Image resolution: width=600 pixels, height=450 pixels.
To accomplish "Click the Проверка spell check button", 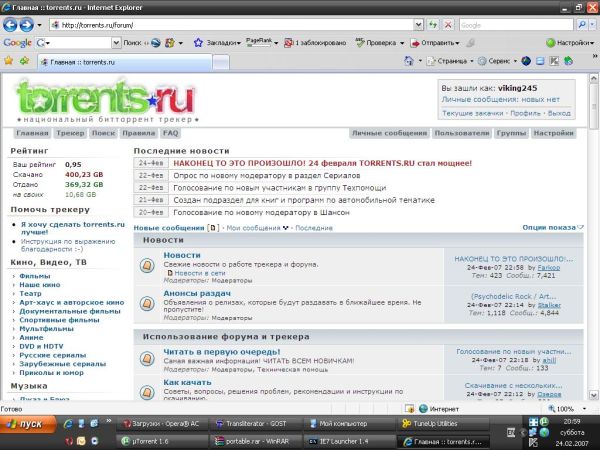I will [x=376, y=43].
